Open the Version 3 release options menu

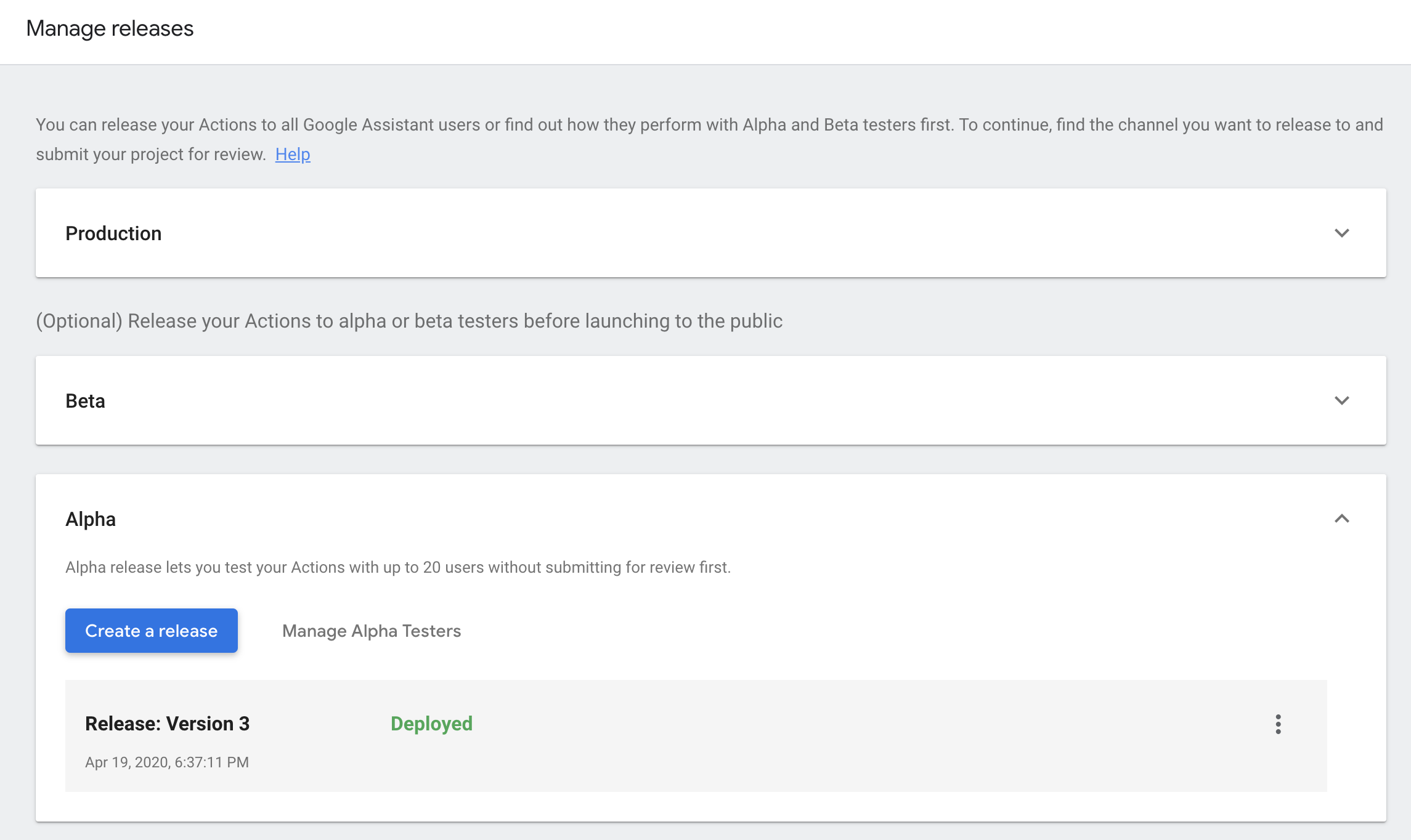(x=1278, y=724)
